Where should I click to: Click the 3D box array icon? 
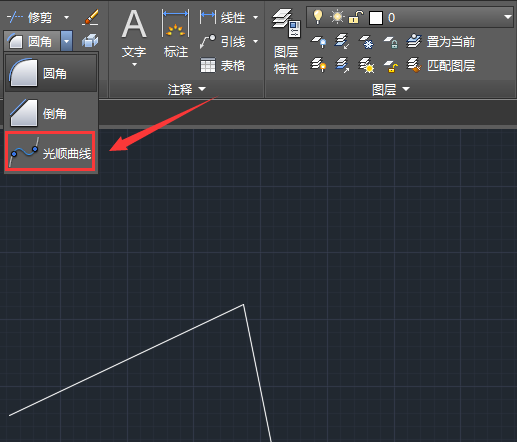tap(90, 41)
